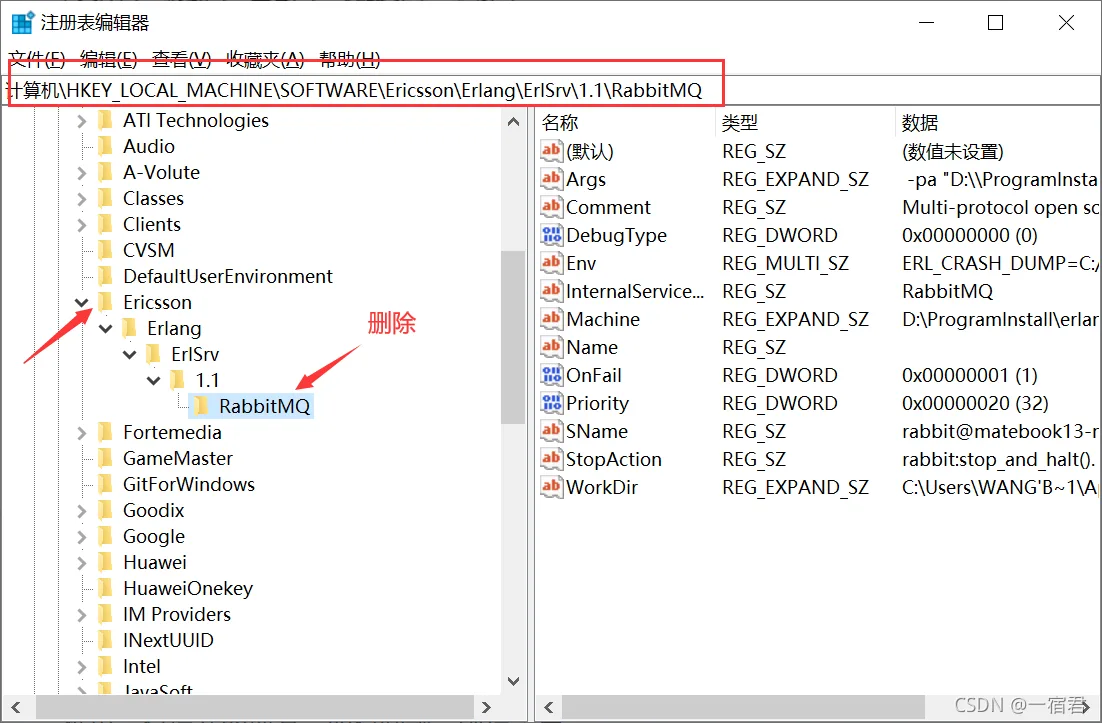The image size is (1102, 723).
Task: Open the 帮助(H) menu
Action: click(349, 60)
